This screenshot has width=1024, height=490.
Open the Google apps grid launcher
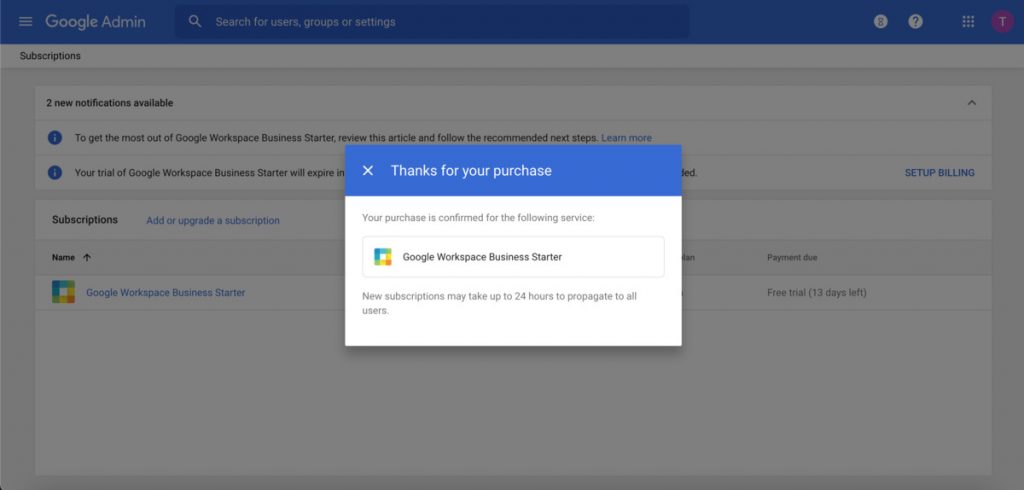(x=968, y=22)
